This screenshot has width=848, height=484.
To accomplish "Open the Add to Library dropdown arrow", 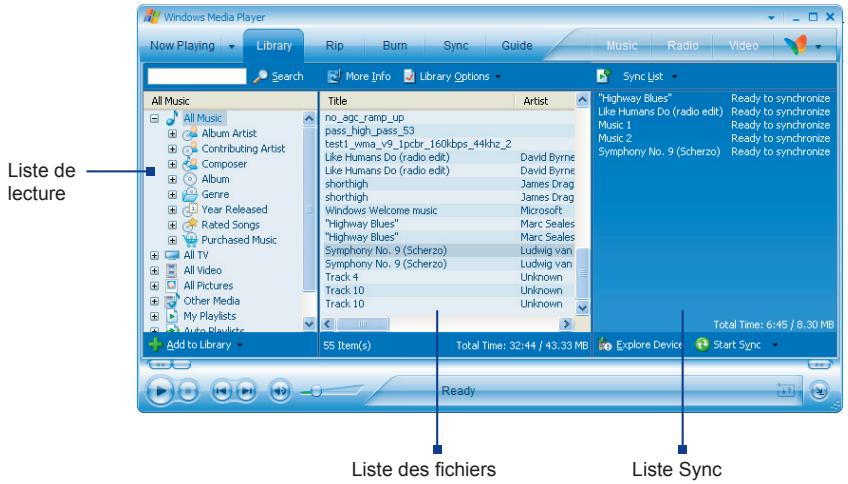I will pos(240,344).
